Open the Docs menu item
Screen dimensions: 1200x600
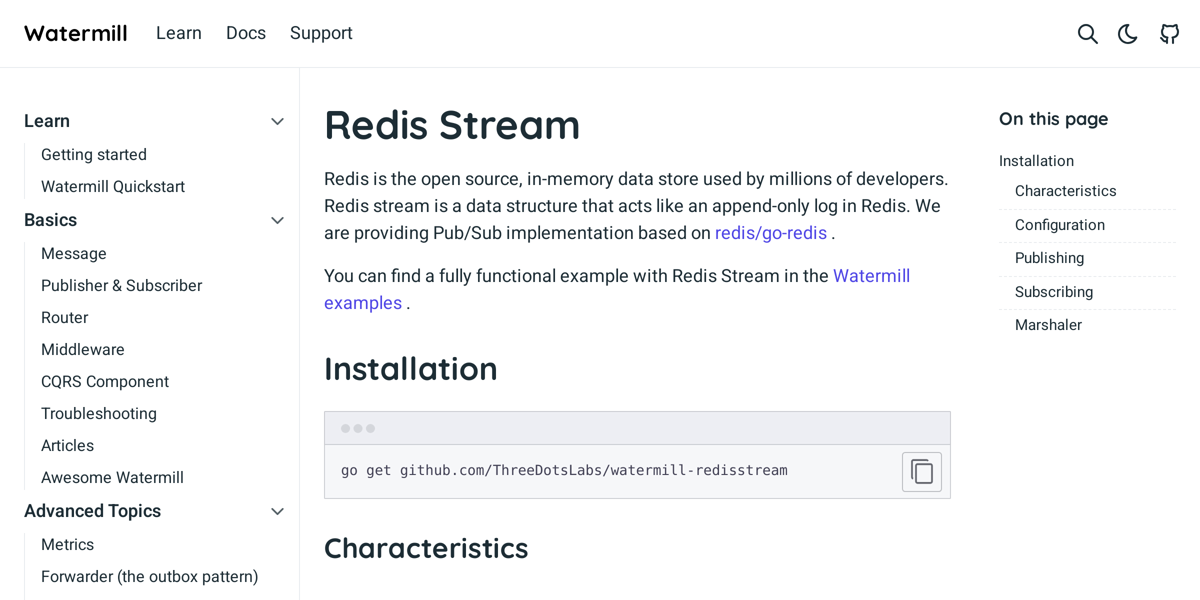[x=245, y=33]
